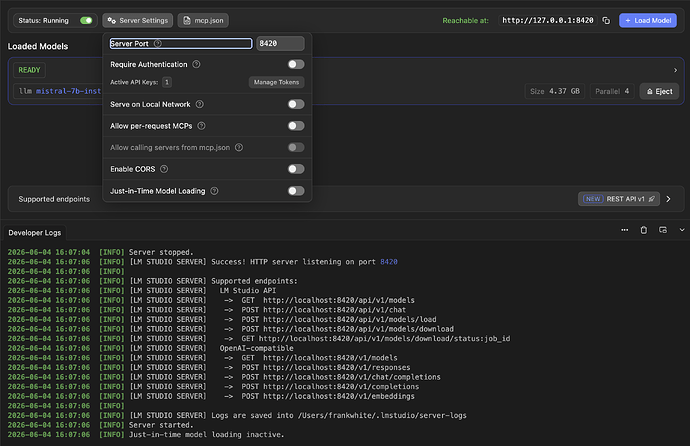Click Active API Keys count 1

[167, 82]
